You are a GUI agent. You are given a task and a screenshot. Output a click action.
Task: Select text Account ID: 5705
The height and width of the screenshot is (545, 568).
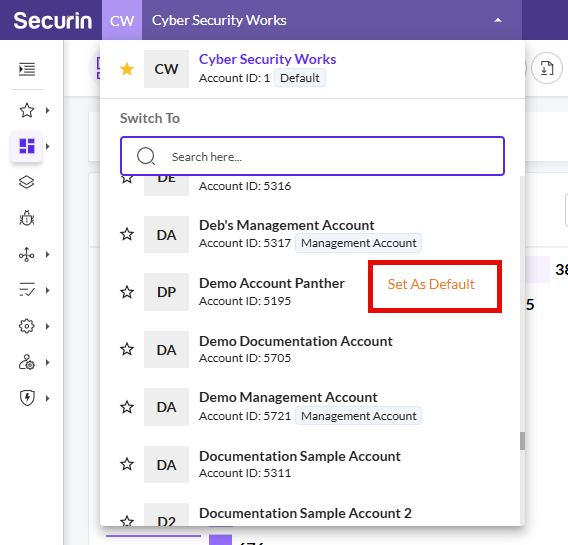click(x=245, y=358)
